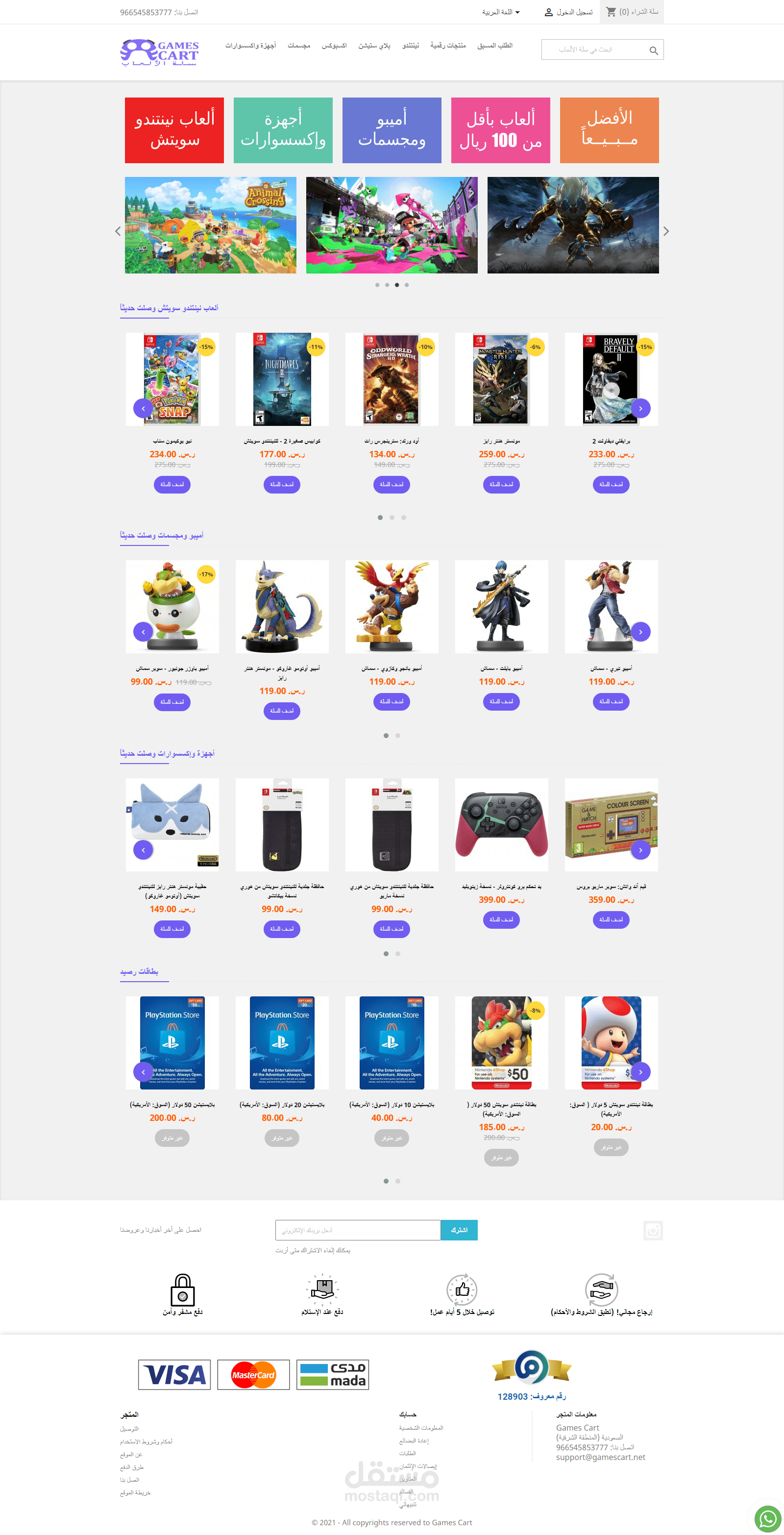Select the last banner carousel dot
The image size is (784, 1535).
pyautogui.click(x=406, y=285)
